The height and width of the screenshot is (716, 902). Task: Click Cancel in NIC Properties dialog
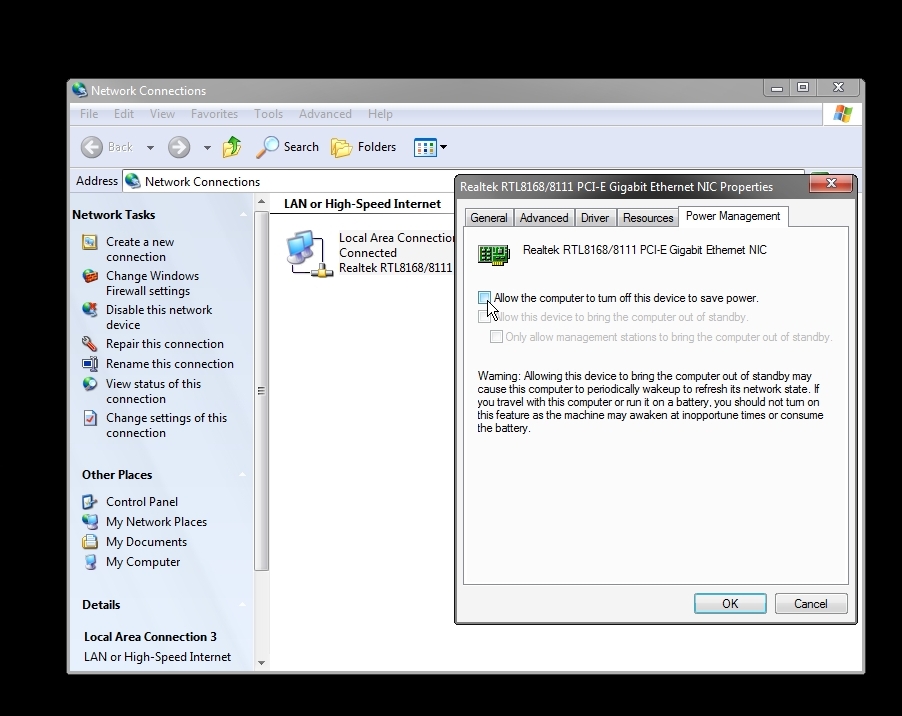pyautogui.click(x=811, y=604)
